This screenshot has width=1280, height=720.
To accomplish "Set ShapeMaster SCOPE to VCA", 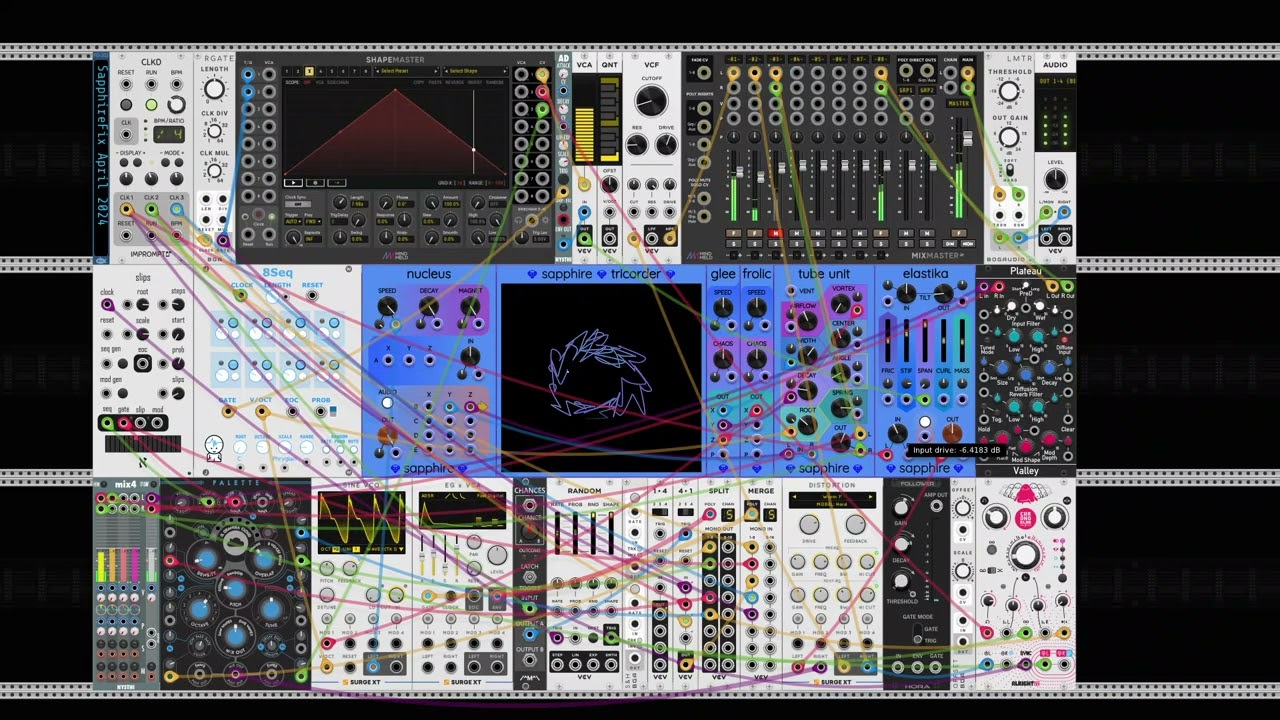I will [320, 82].
